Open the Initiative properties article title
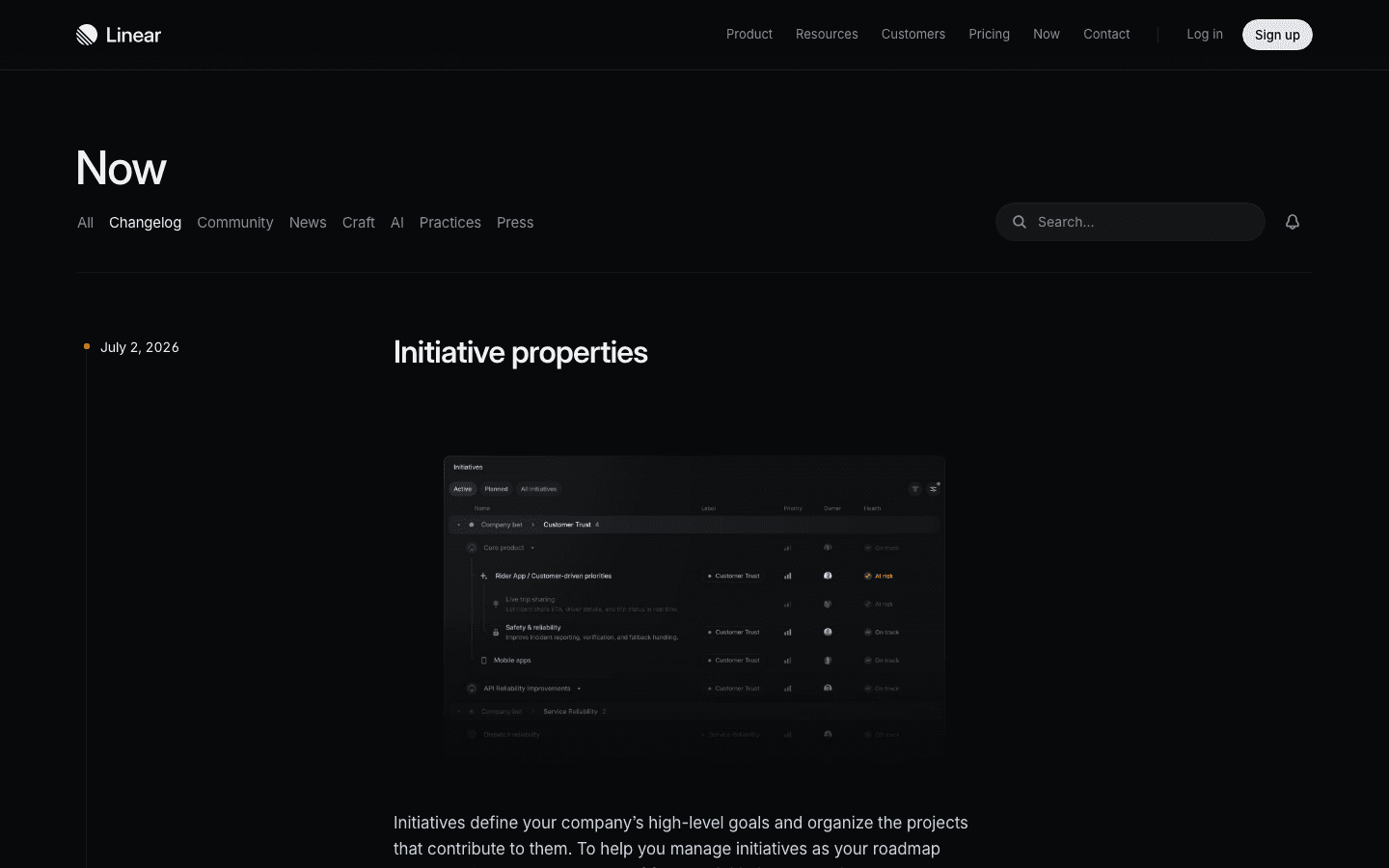Viewport: 1389px width, 868px height. (x=521, y=353)
